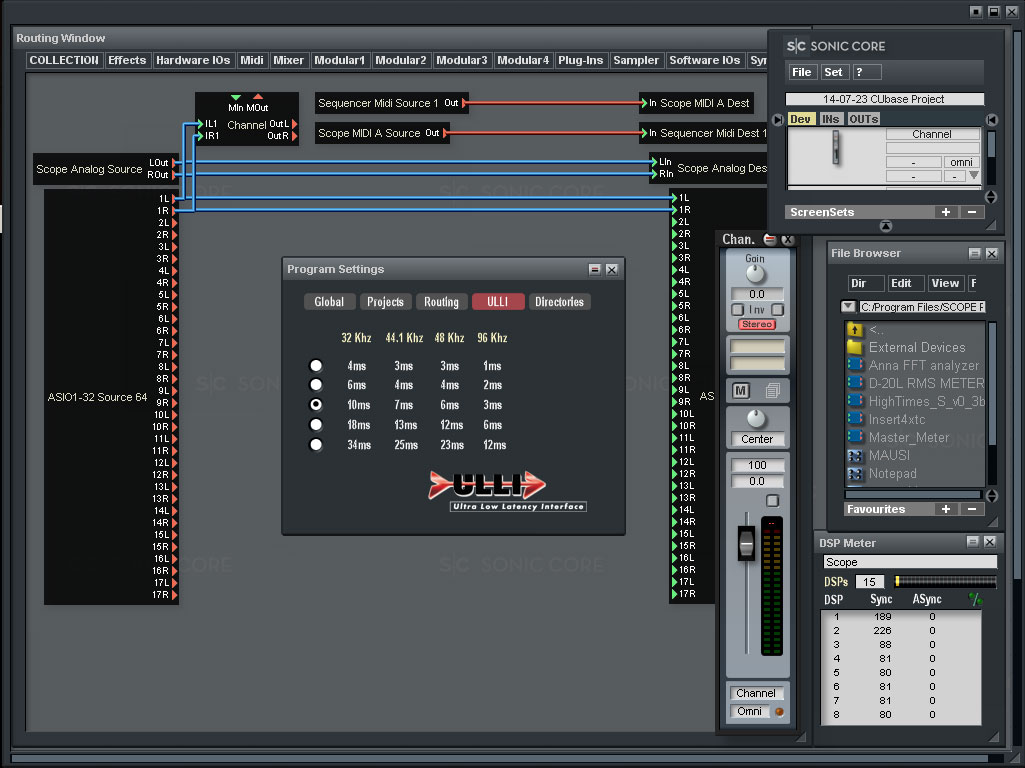The width and height of the screenshot is (1025, 768).
Task: Switch to the Global tab in Program Settings
Action: [329, 301]
